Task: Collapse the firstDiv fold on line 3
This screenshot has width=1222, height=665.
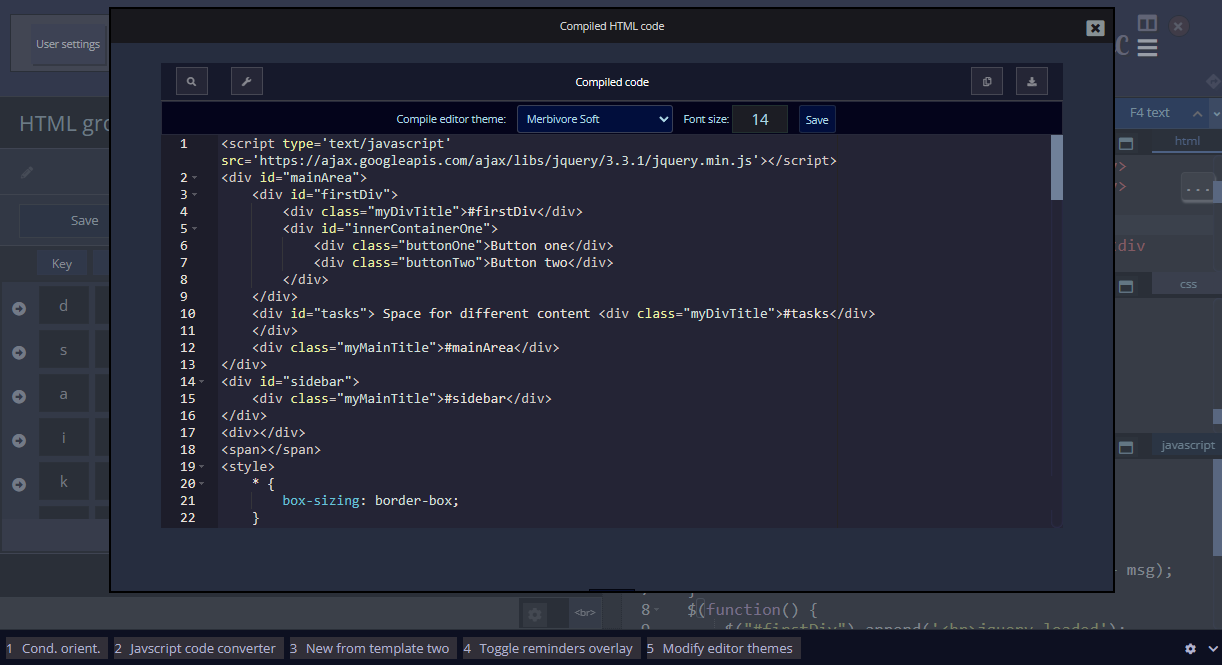Action: (x=195, y=195)
